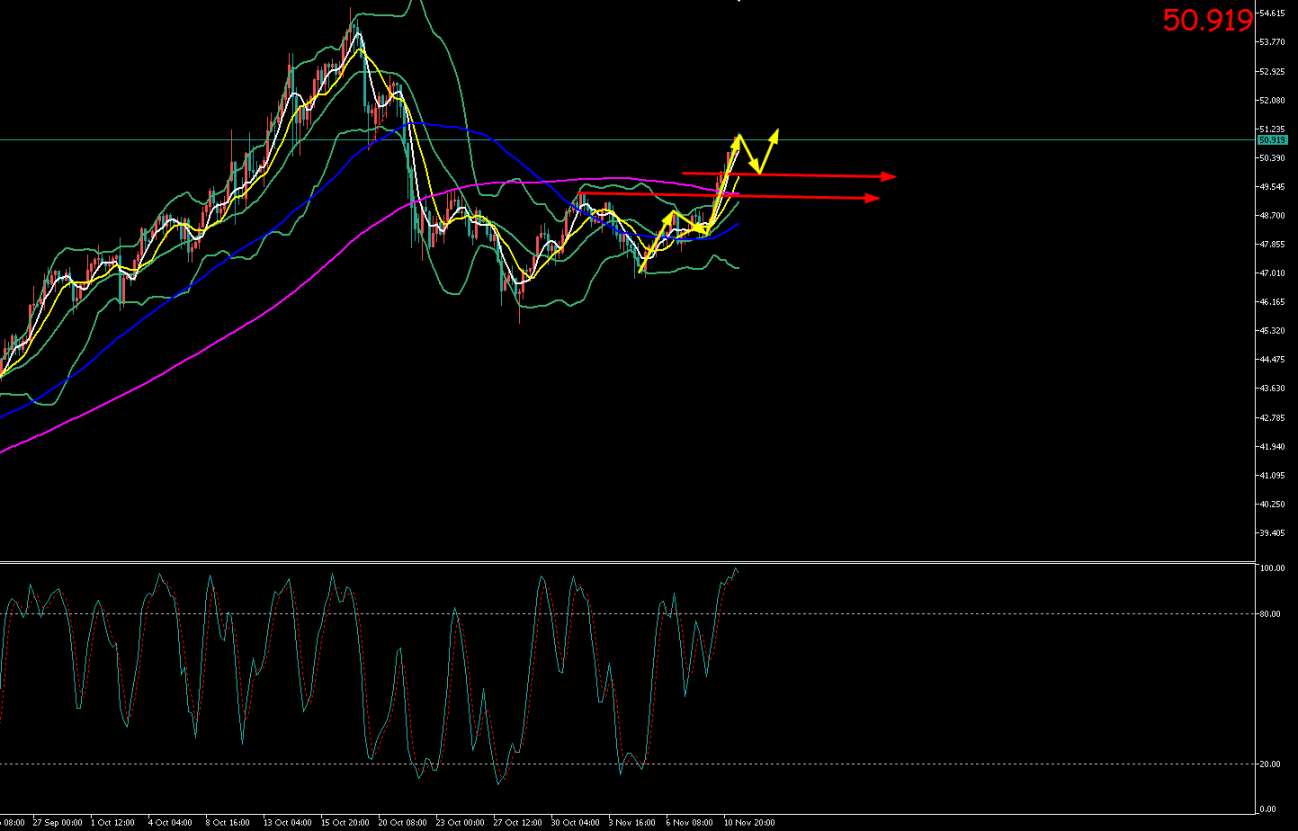1298x831 pixels.
Task: Click the 27 Oct 12:00 time label
Action: click(518, 823)
